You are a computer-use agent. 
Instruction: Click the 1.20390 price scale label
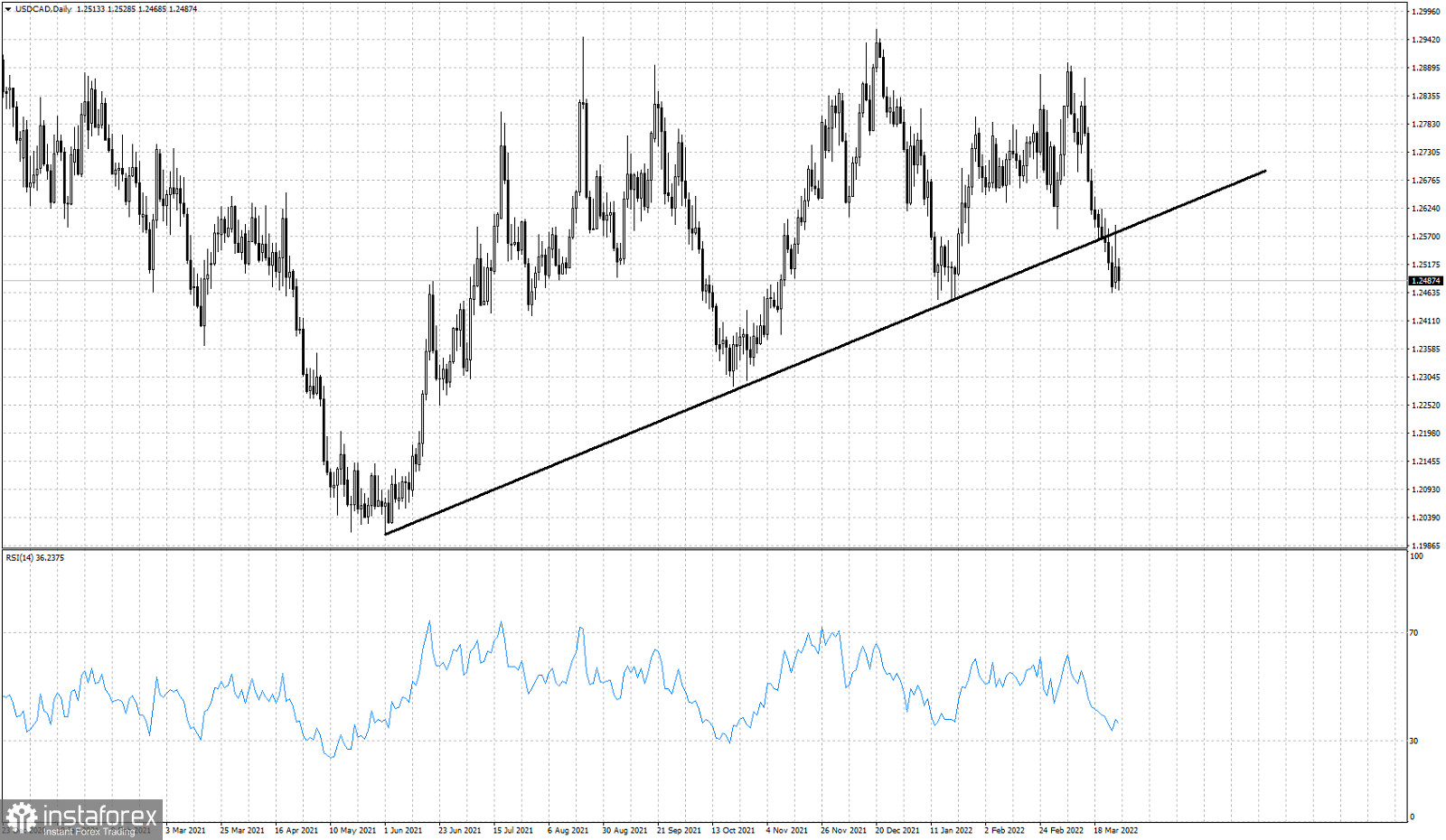[1426, 517]
